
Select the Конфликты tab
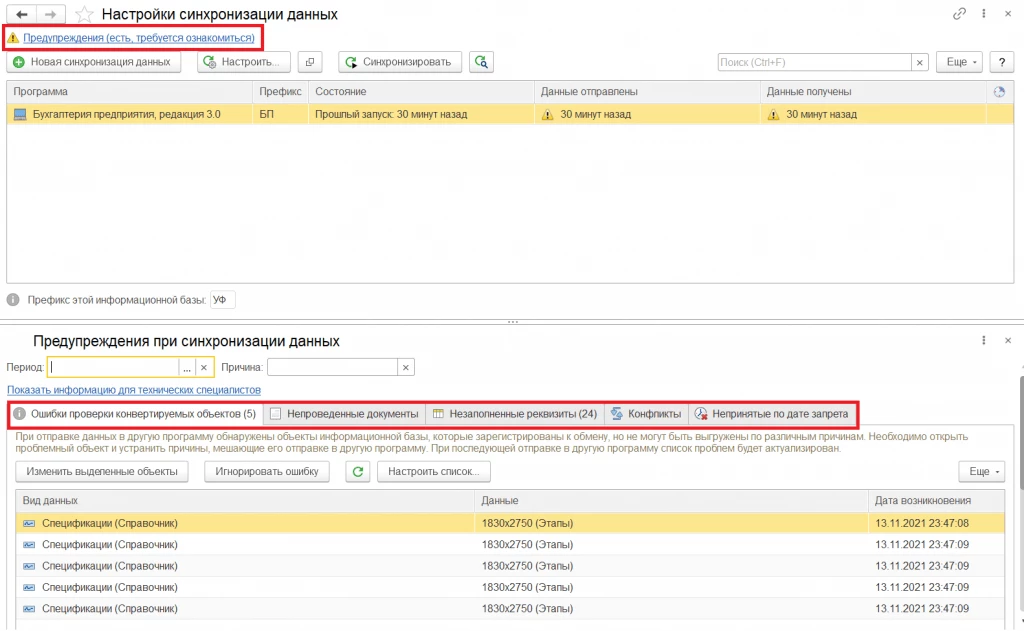pos(647,414)
